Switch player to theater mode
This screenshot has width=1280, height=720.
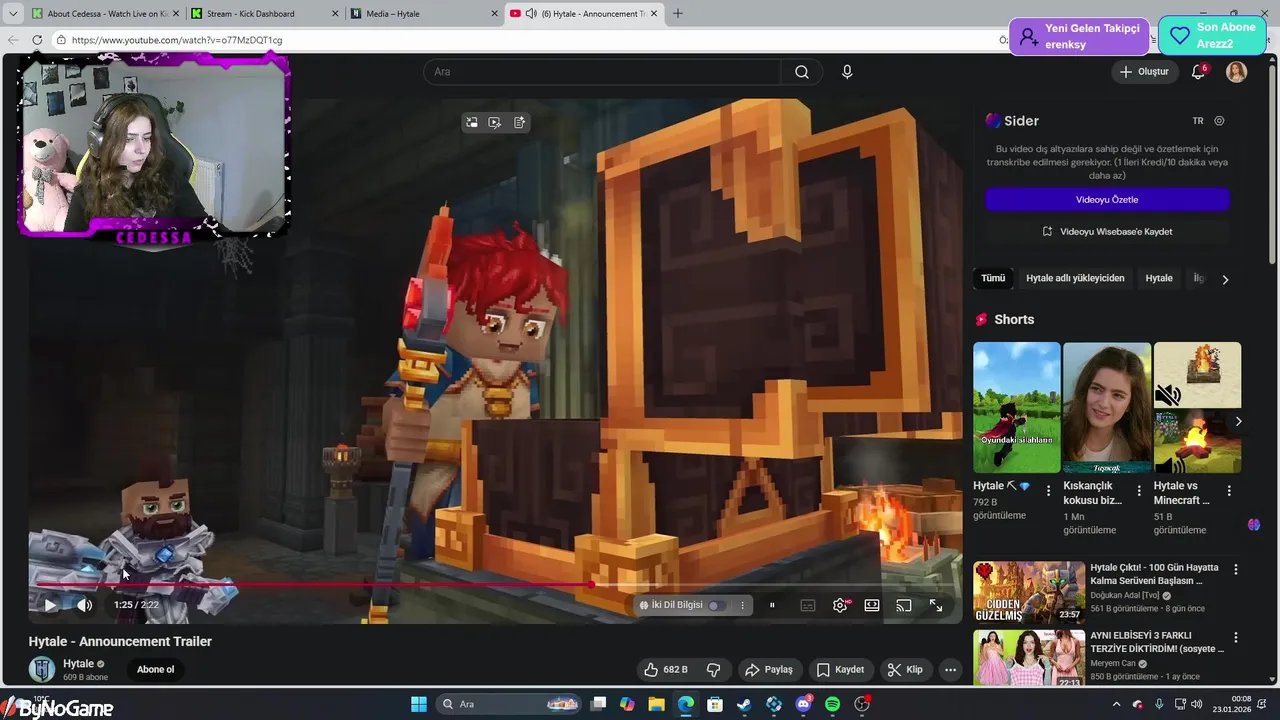click(x=872, y=605)
